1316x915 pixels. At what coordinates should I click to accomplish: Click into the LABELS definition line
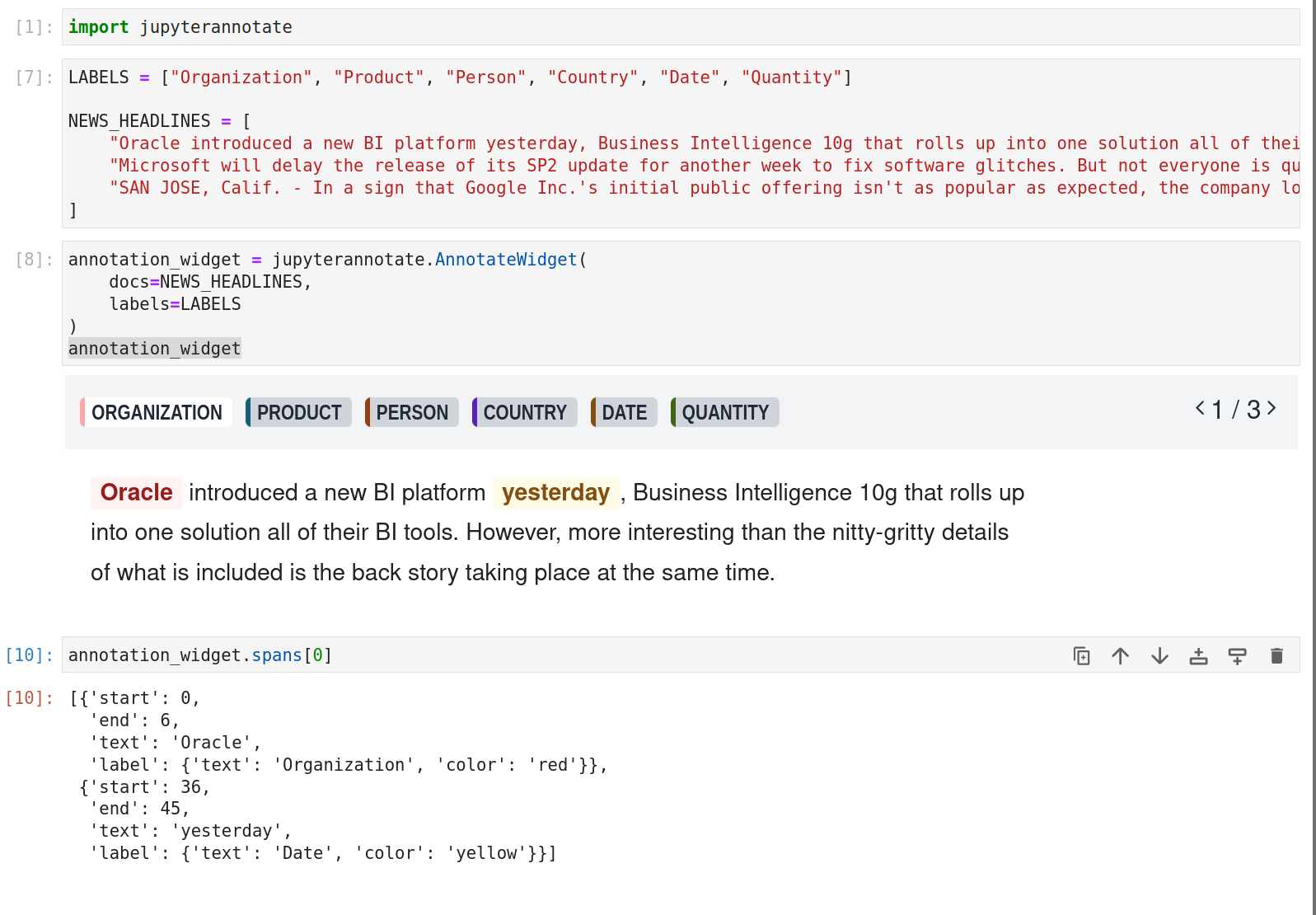[x=460, y=77]
